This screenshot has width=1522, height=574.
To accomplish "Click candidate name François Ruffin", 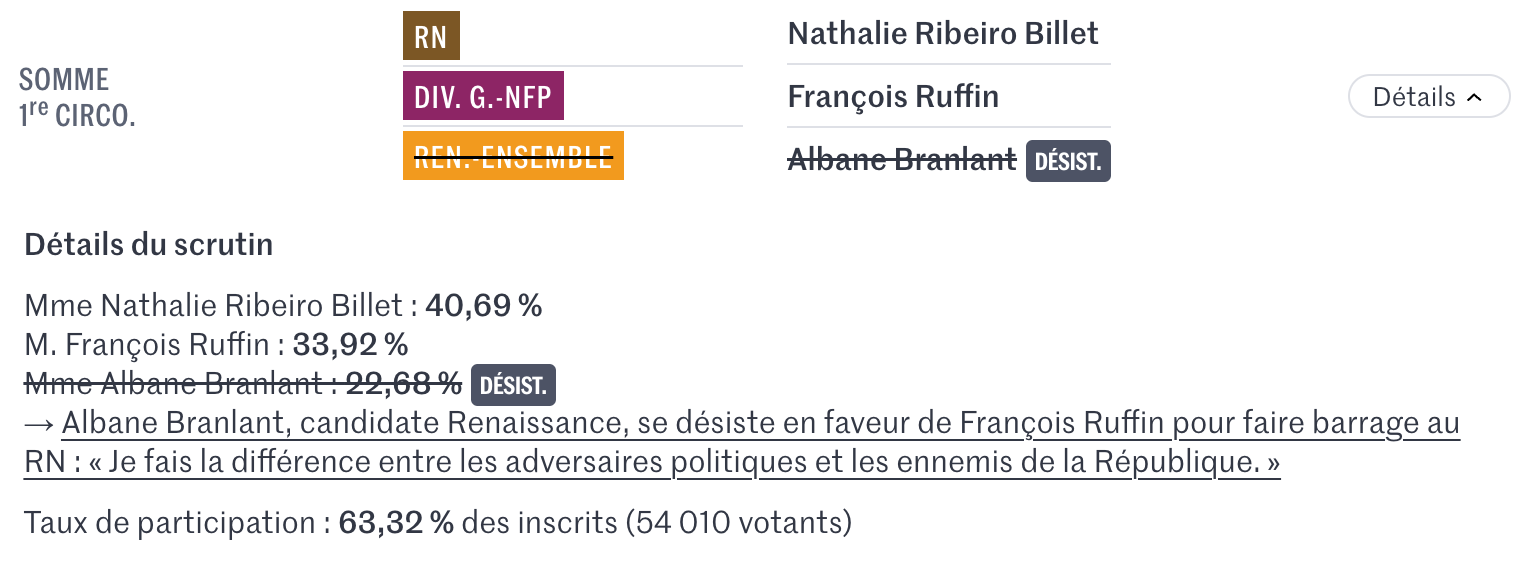I will click(893, 97).
